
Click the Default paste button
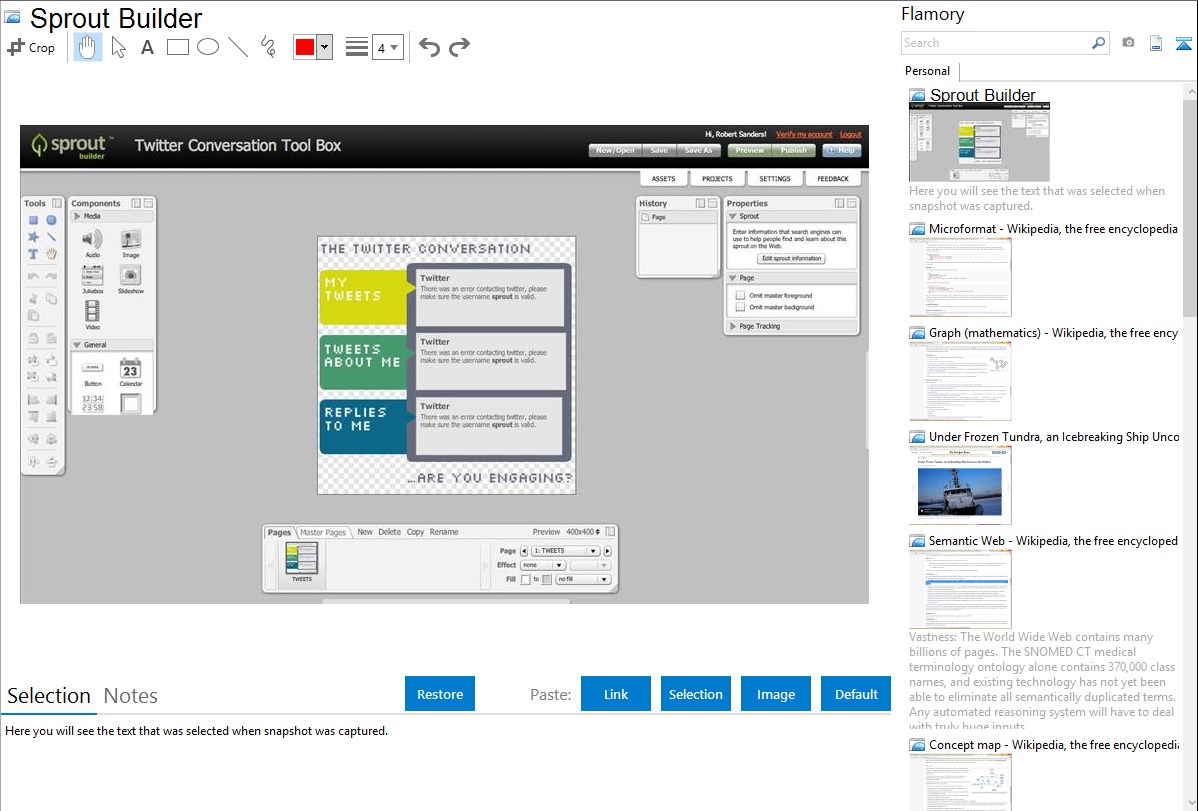(856, 694)
